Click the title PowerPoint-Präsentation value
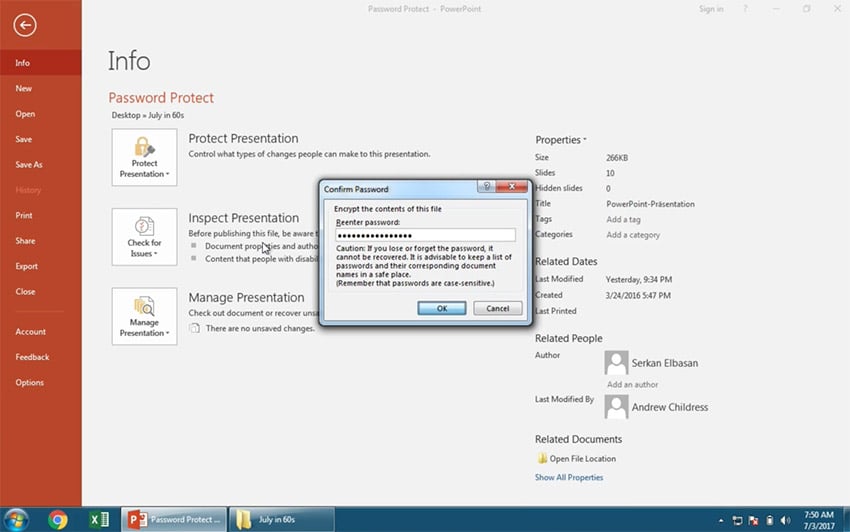Viewport: 850px width, 532px height. (x=650, y=204)
